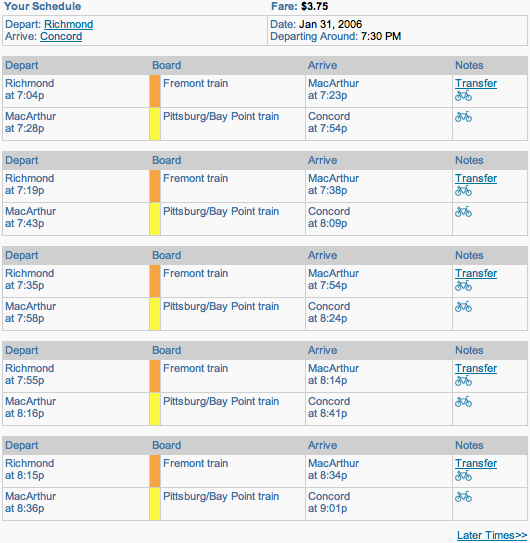Viewport: 530px width, 543px height.
Task: Click bike icon in Richmond 7:35p row
Action: (463, 285)
